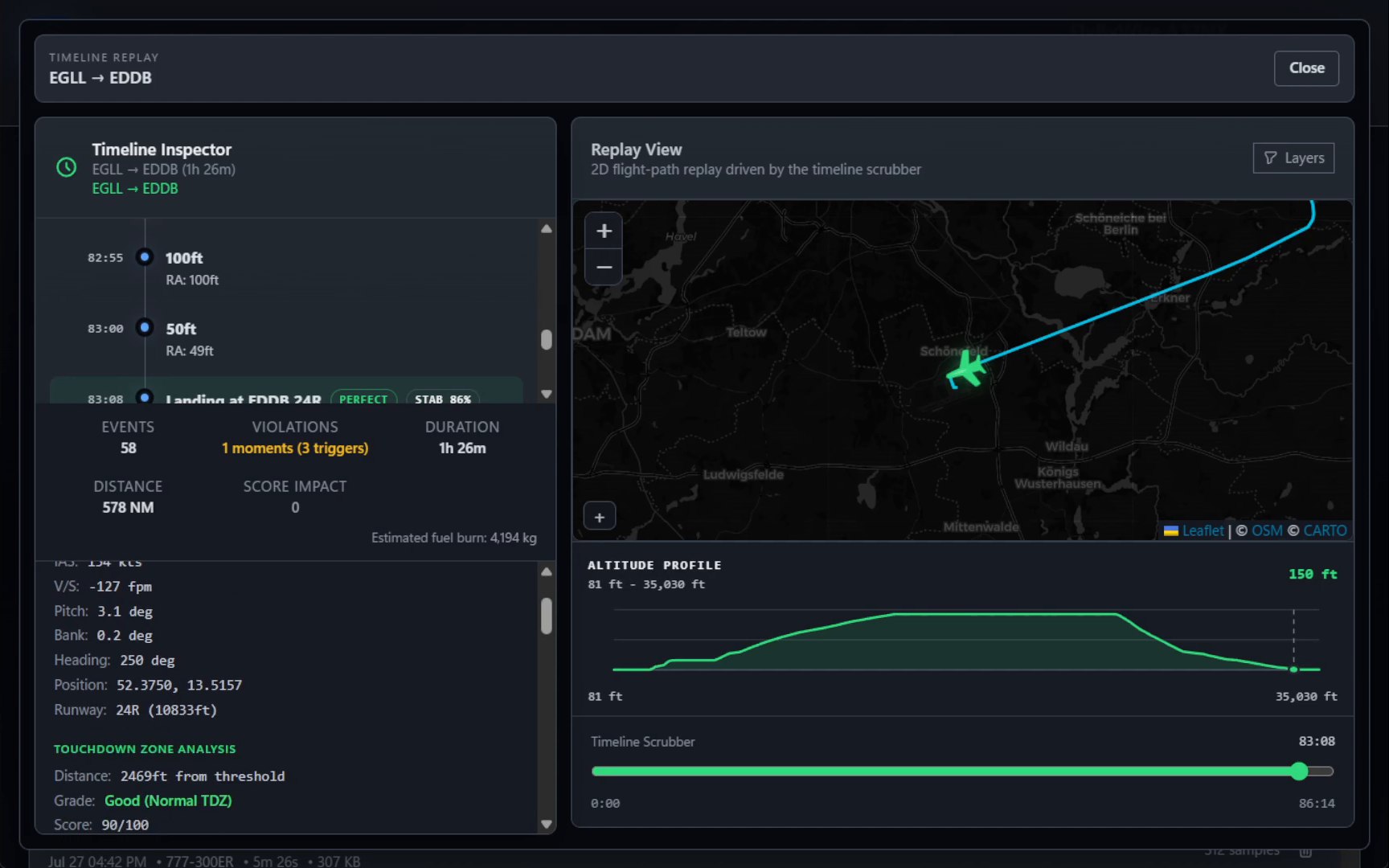The width and height of the screenshot is (1389, 868).
Task: Click the 'RA: 49ft' event detail
Action: click(x=190, y=350)
